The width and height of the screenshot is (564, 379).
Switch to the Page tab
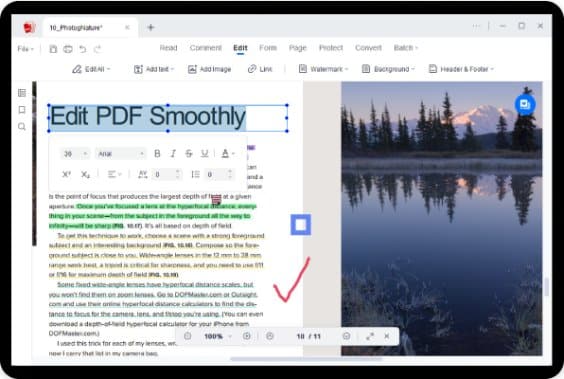click(298, 48)
